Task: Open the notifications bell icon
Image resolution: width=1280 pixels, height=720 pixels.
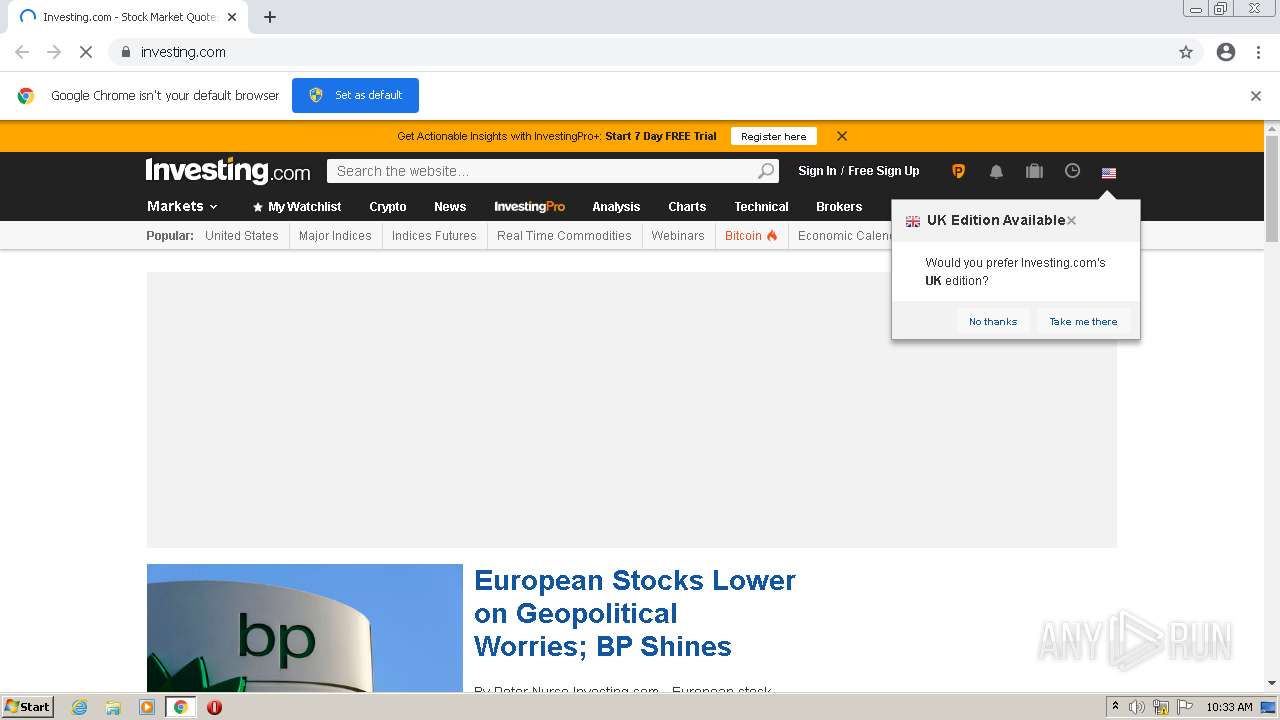Action: (x=996, y=171)
